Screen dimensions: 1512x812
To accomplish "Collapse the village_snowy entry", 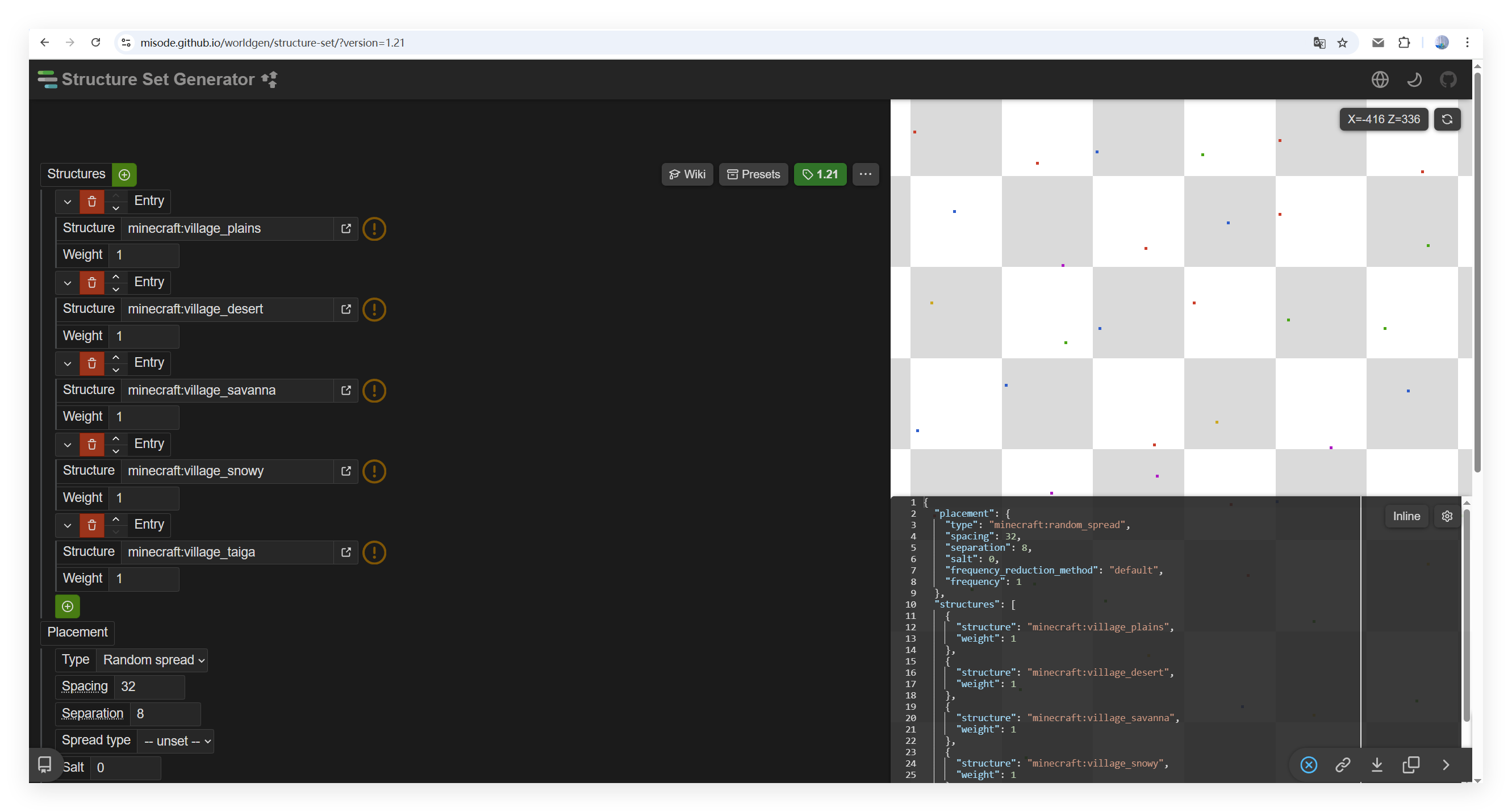I will pyautogui.click(x=68, y=444).
